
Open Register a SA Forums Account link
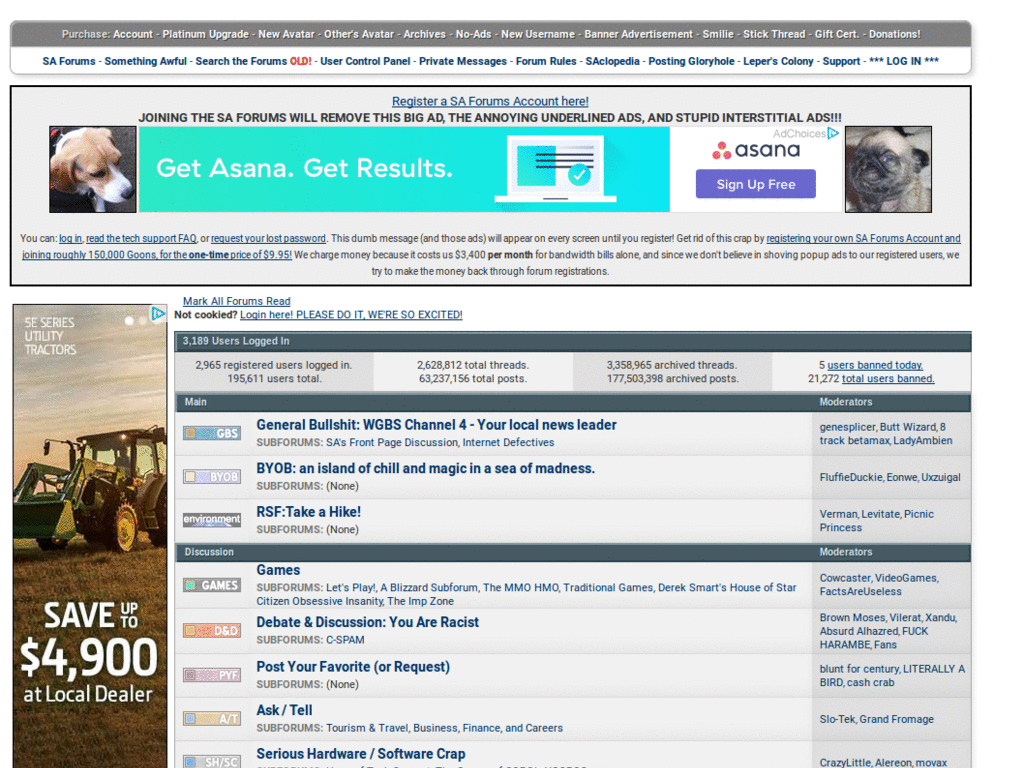click(490, 101)
